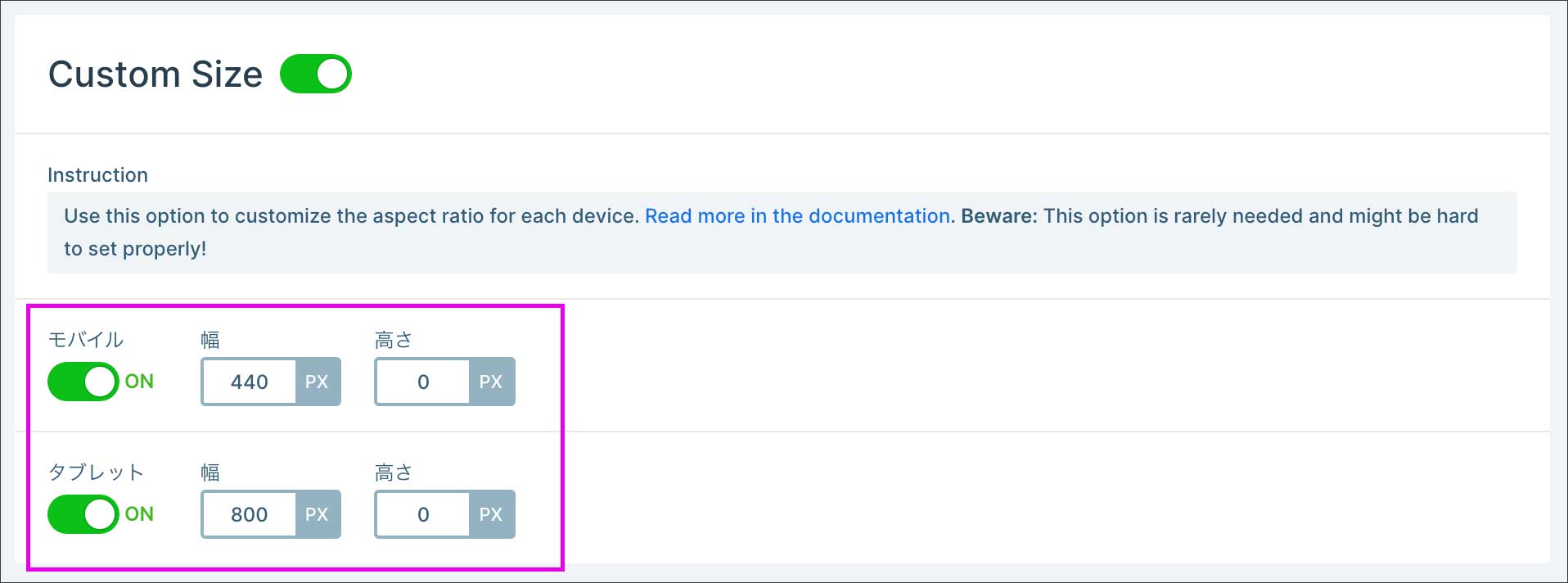Click the ON label next to モバイル toggle
The image size is (1568, 583).
coord(139,382)
